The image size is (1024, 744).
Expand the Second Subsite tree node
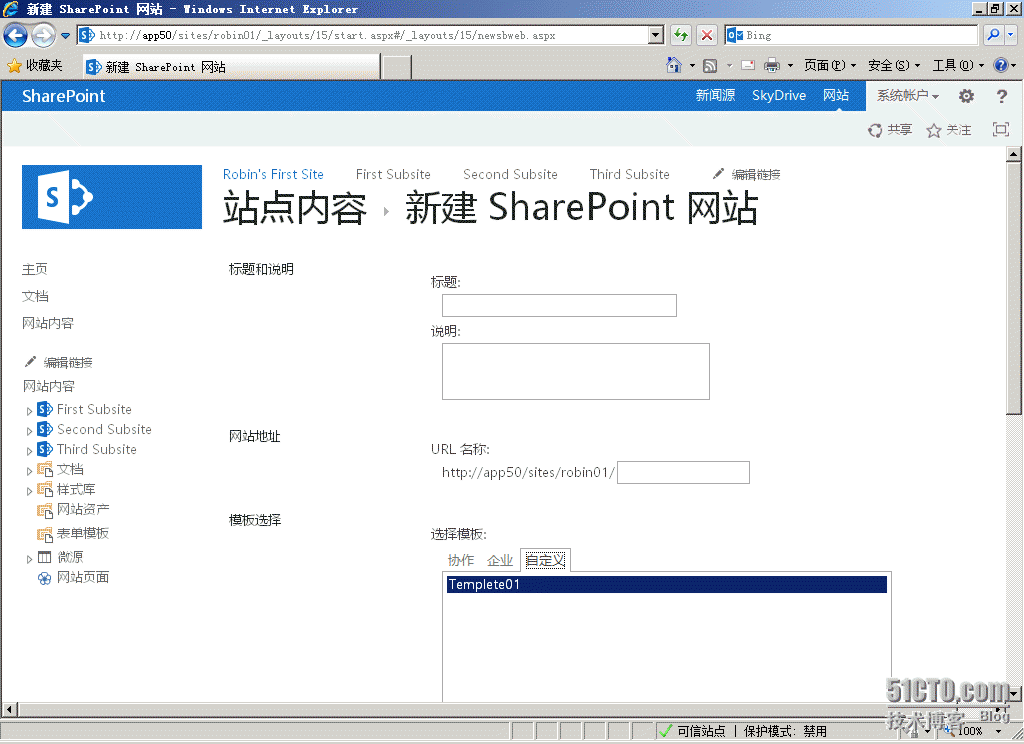29,431
